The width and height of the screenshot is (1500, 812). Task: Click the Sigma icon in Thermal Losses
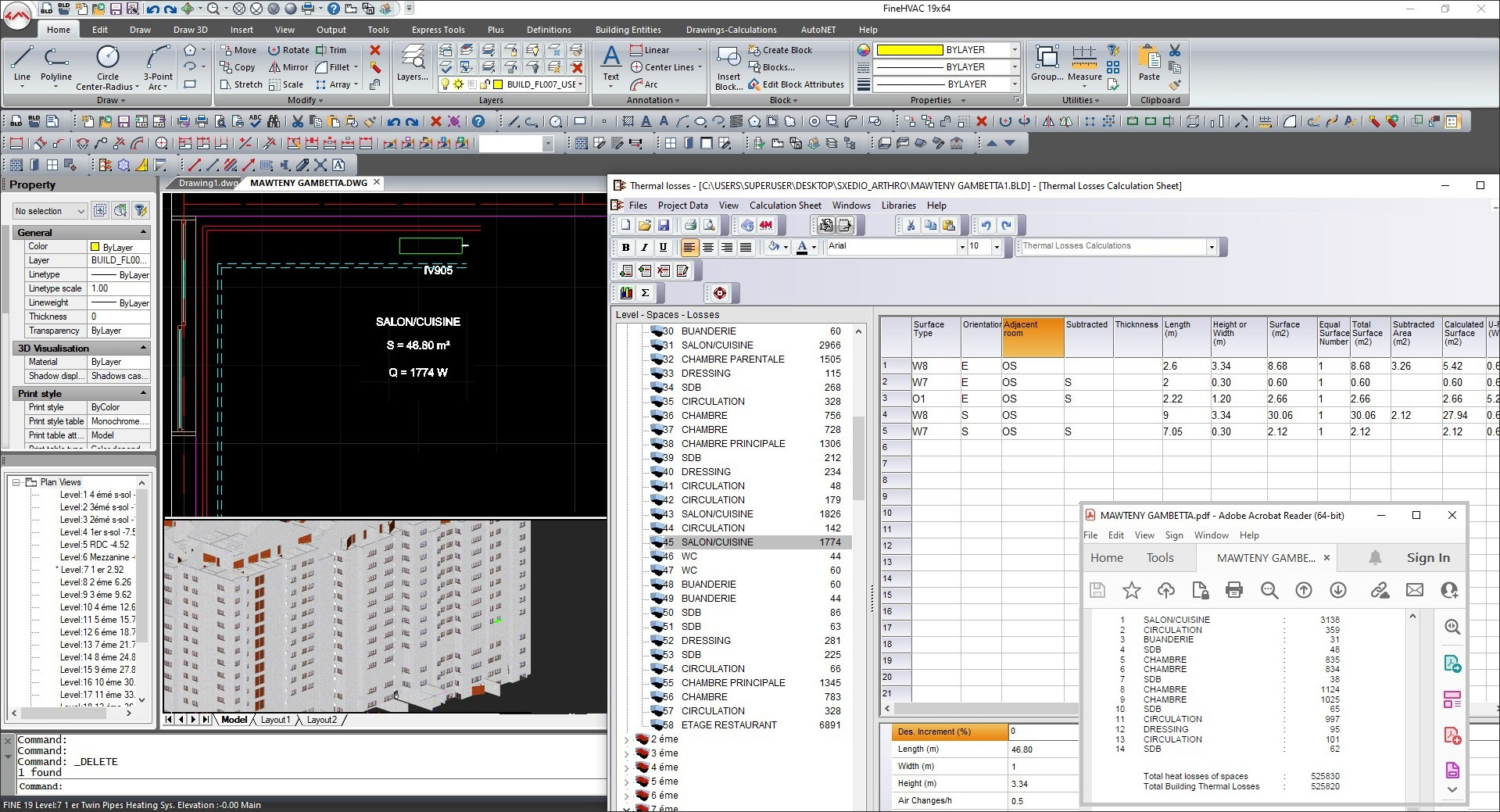click(x=645, y=293)
